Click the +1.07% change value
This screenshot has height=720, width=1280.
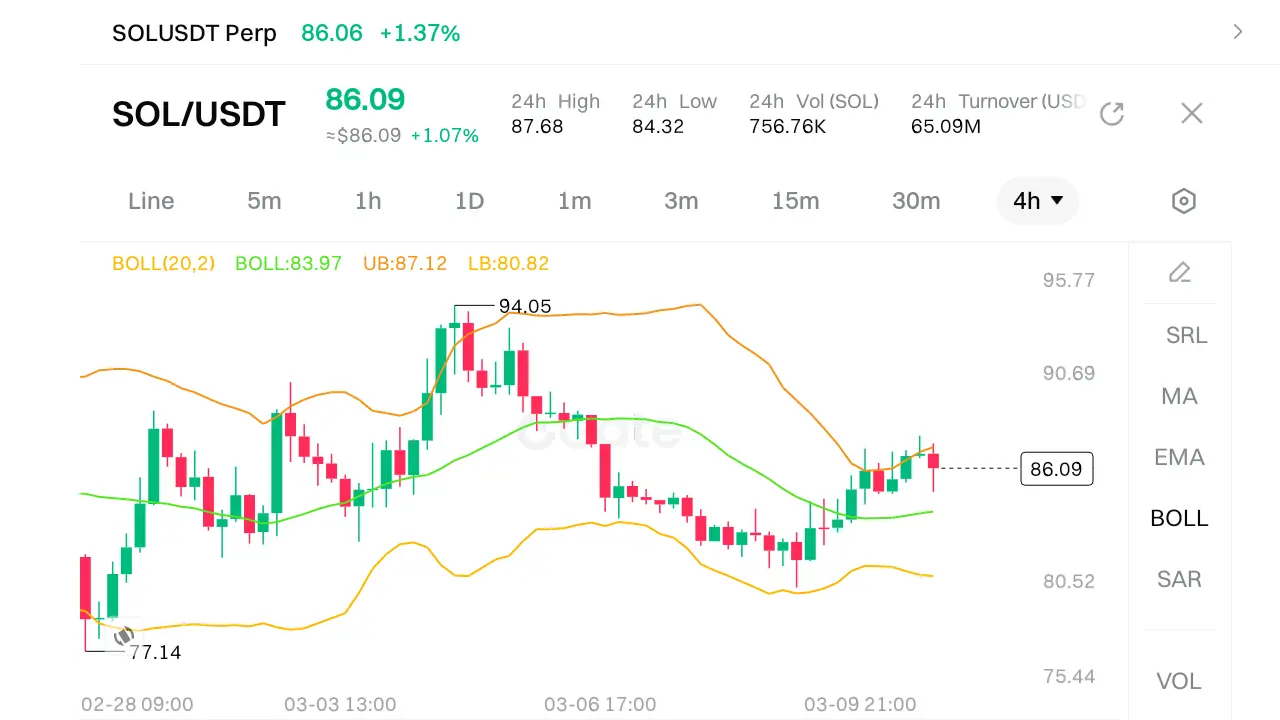point(445,135)
